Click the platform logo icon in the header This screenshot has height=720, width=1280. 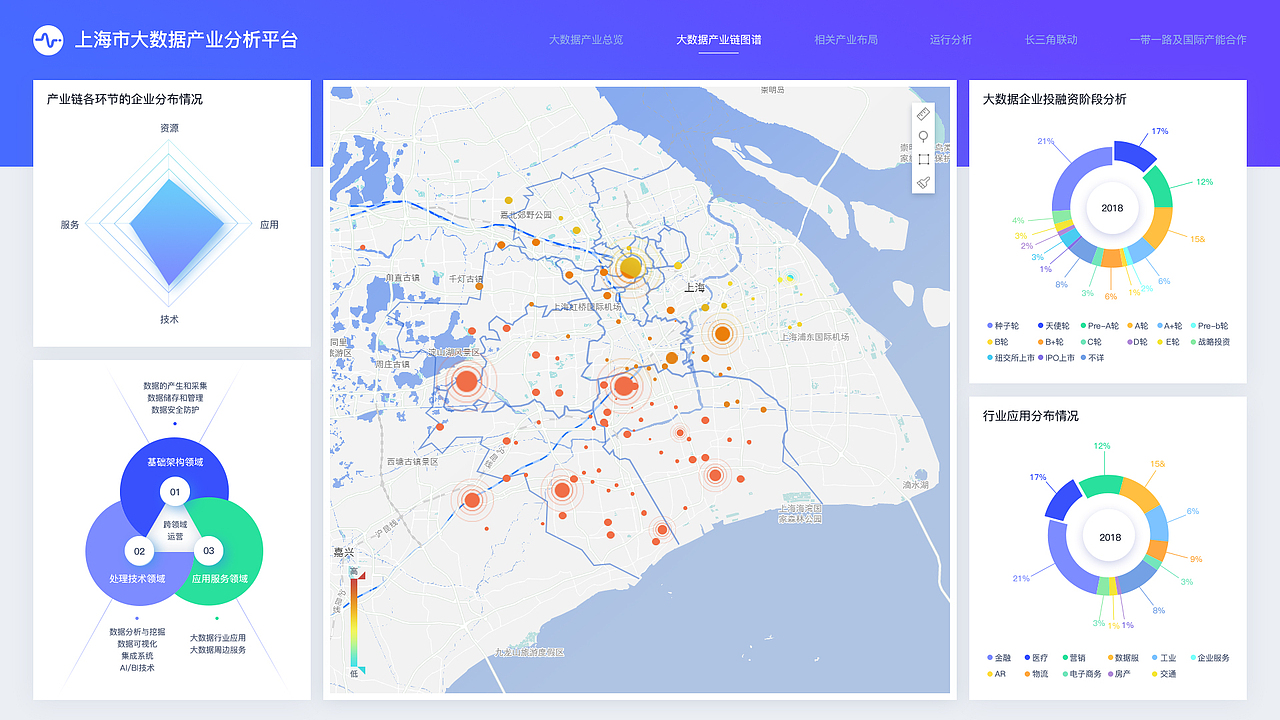tap(48, 40)
